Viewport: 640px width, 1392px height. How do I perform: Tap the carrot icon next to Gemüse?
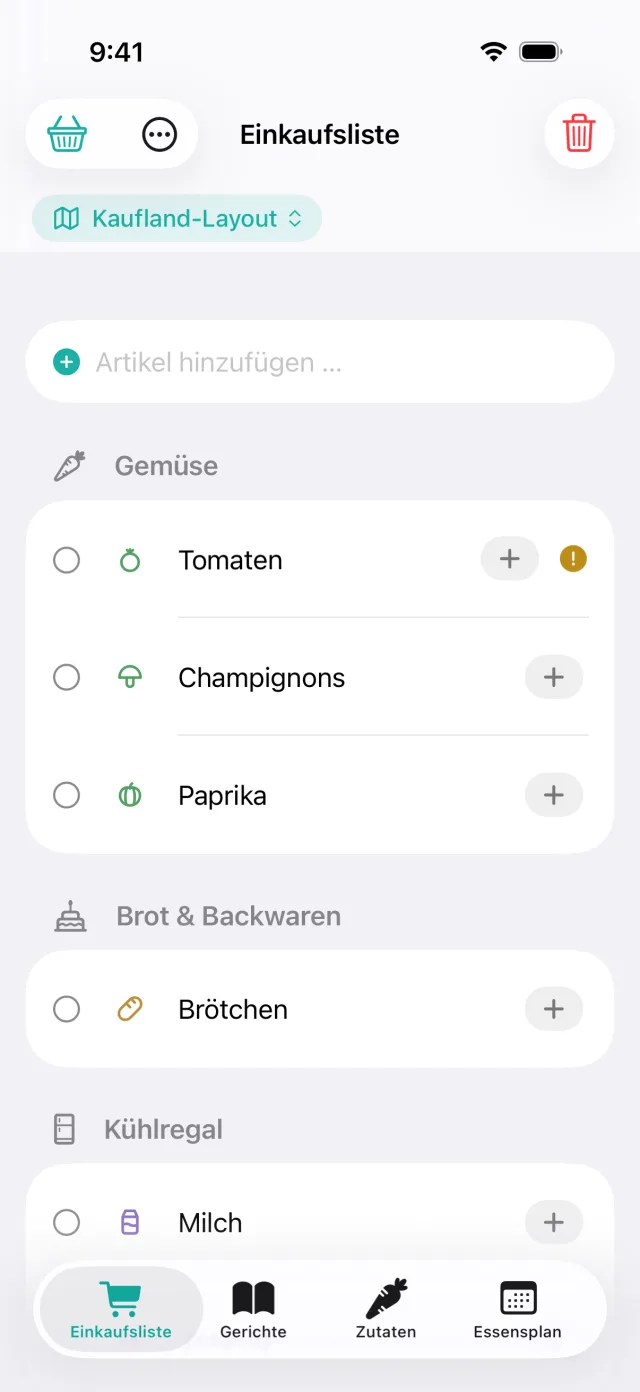(69, 466)
